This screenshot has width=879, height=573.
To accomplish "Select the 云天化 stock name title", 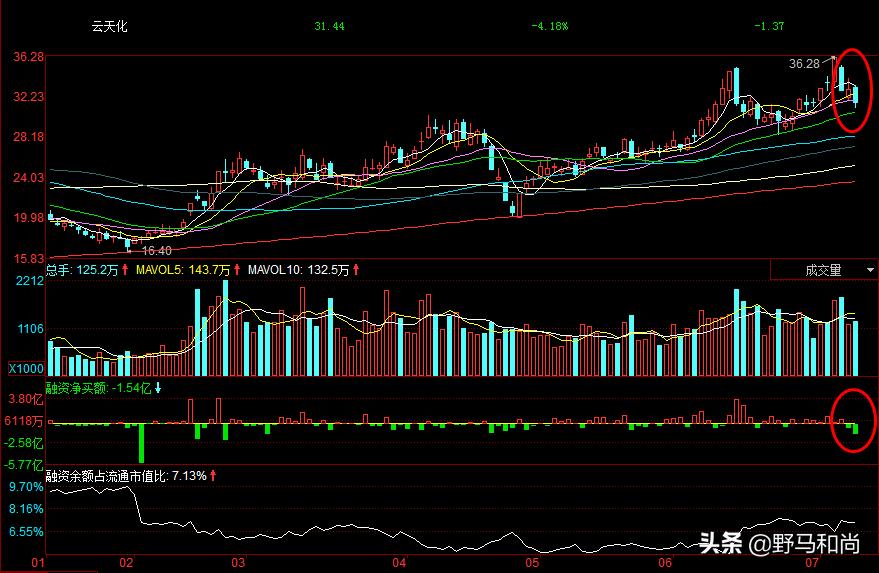I will coord(108,27).
